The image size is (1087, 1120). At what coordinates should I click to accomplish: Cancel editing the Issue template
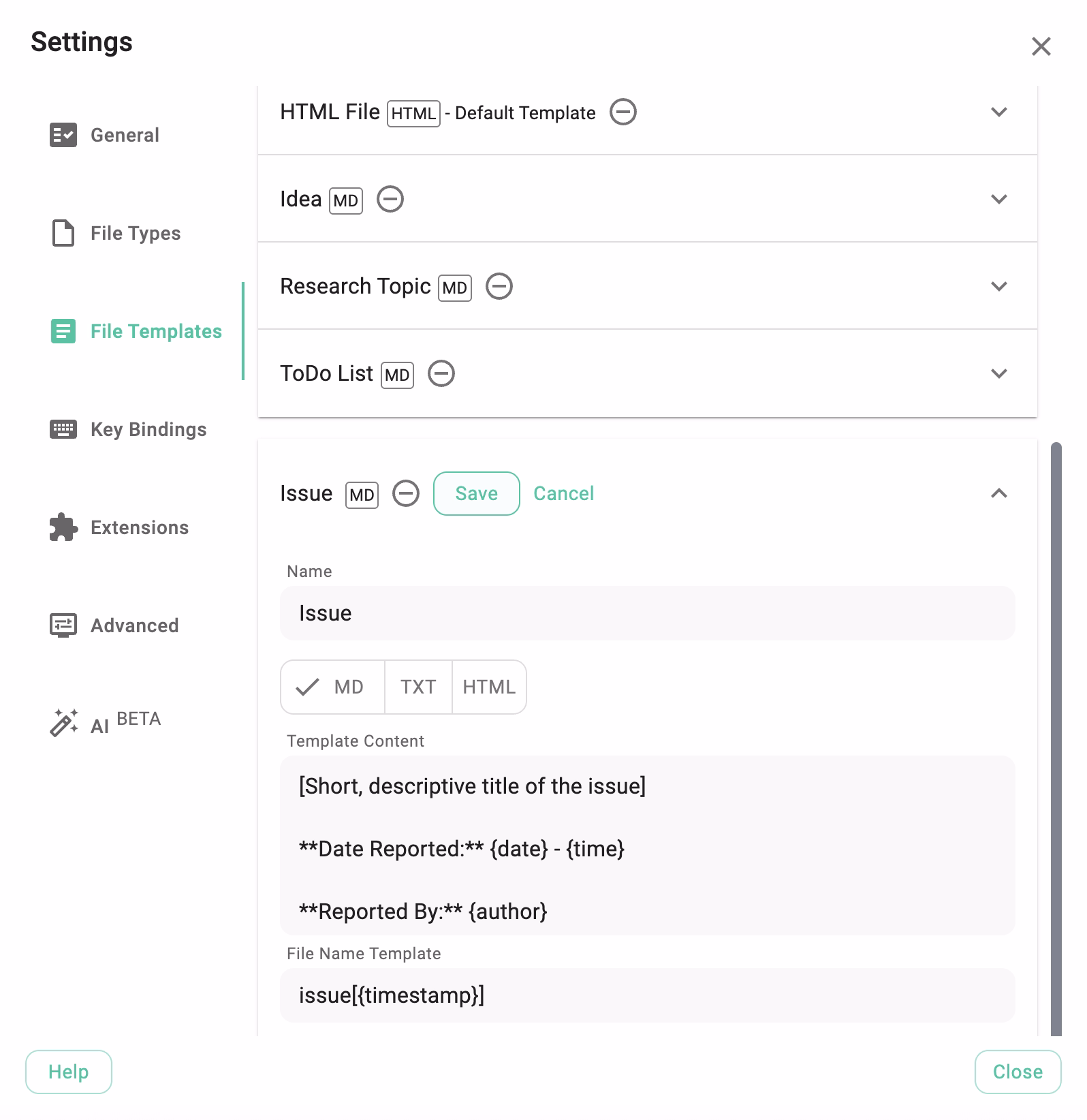click(563, 493)
